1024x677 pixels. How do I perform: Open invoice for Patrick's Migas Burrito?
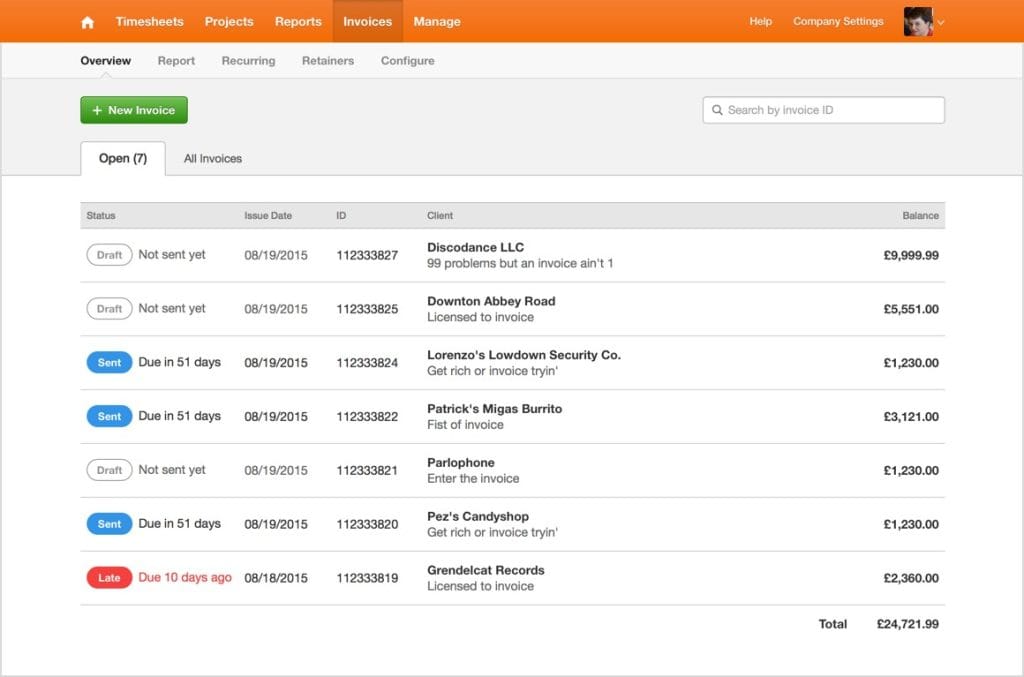[x=494, y=409]
